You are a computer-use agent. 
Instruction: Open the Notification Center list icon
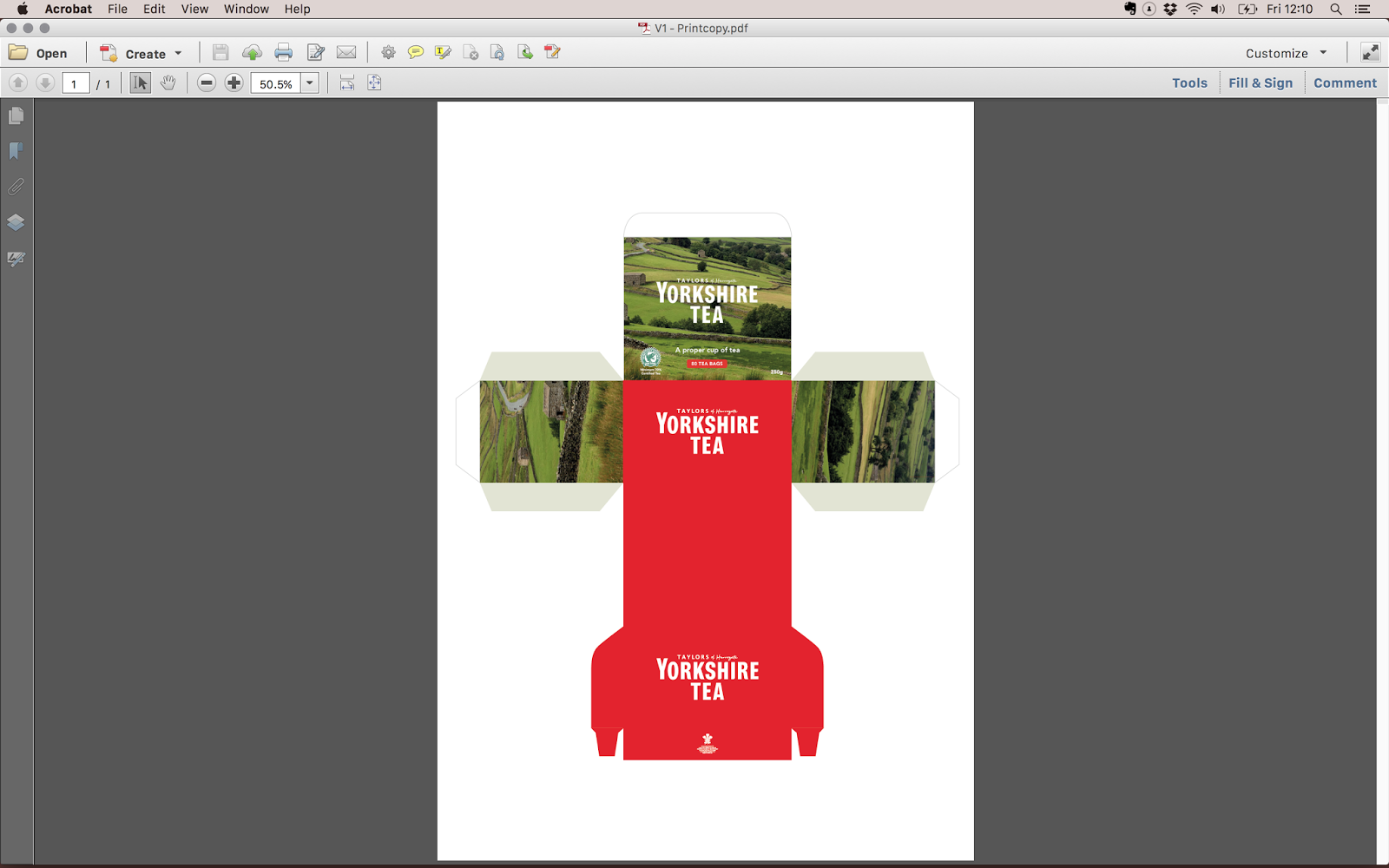[x=1363, y=9]
